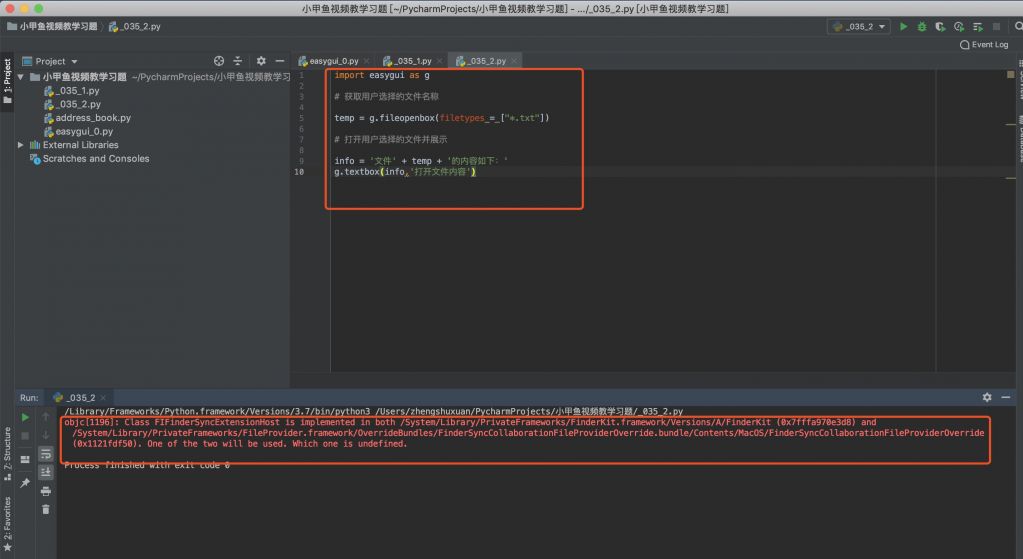
Task: Click the green Run button in top toolbar
Action: pos(903,27)
